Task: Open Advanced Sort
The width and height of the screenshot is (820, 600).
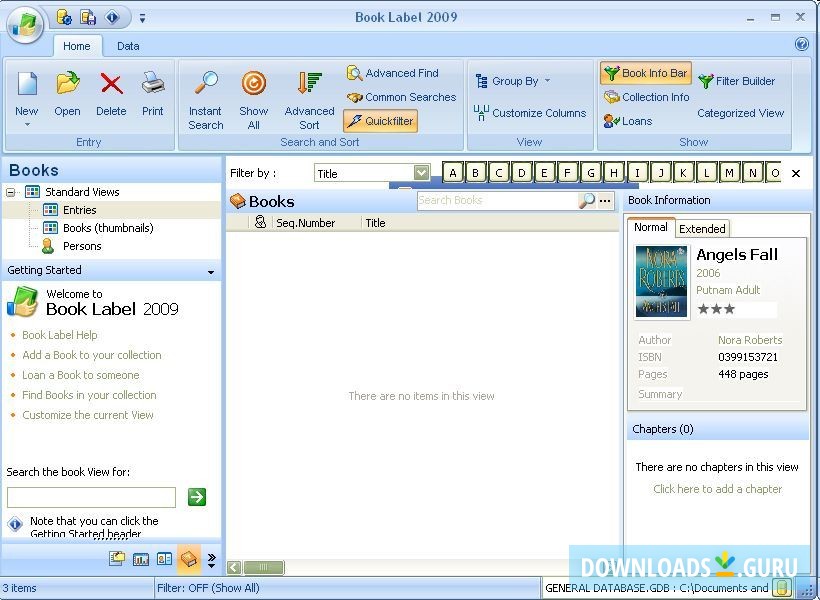Action: (x=309, y=101)
